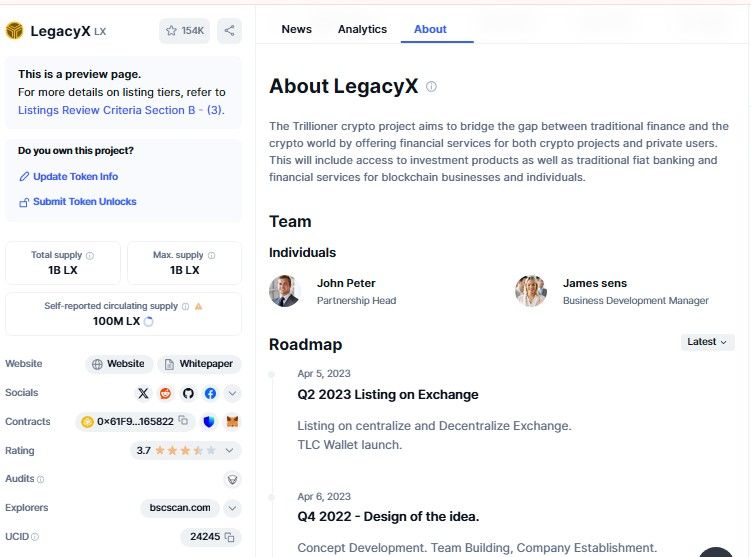Click Q4 2022 - Design of the idea heading

388,517
